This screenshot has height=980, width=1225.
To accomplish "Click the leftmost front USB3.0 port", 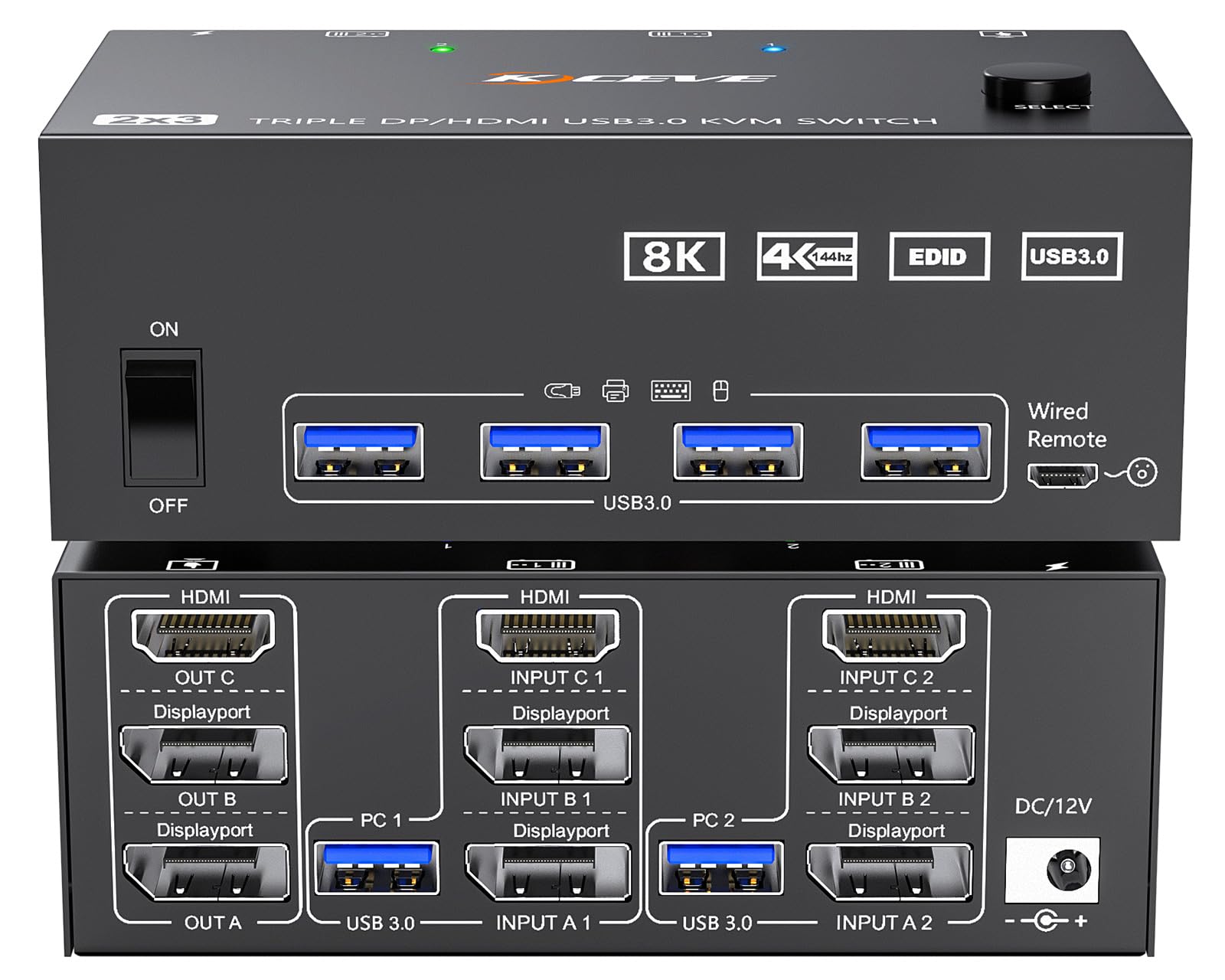I will pos(359,452).
